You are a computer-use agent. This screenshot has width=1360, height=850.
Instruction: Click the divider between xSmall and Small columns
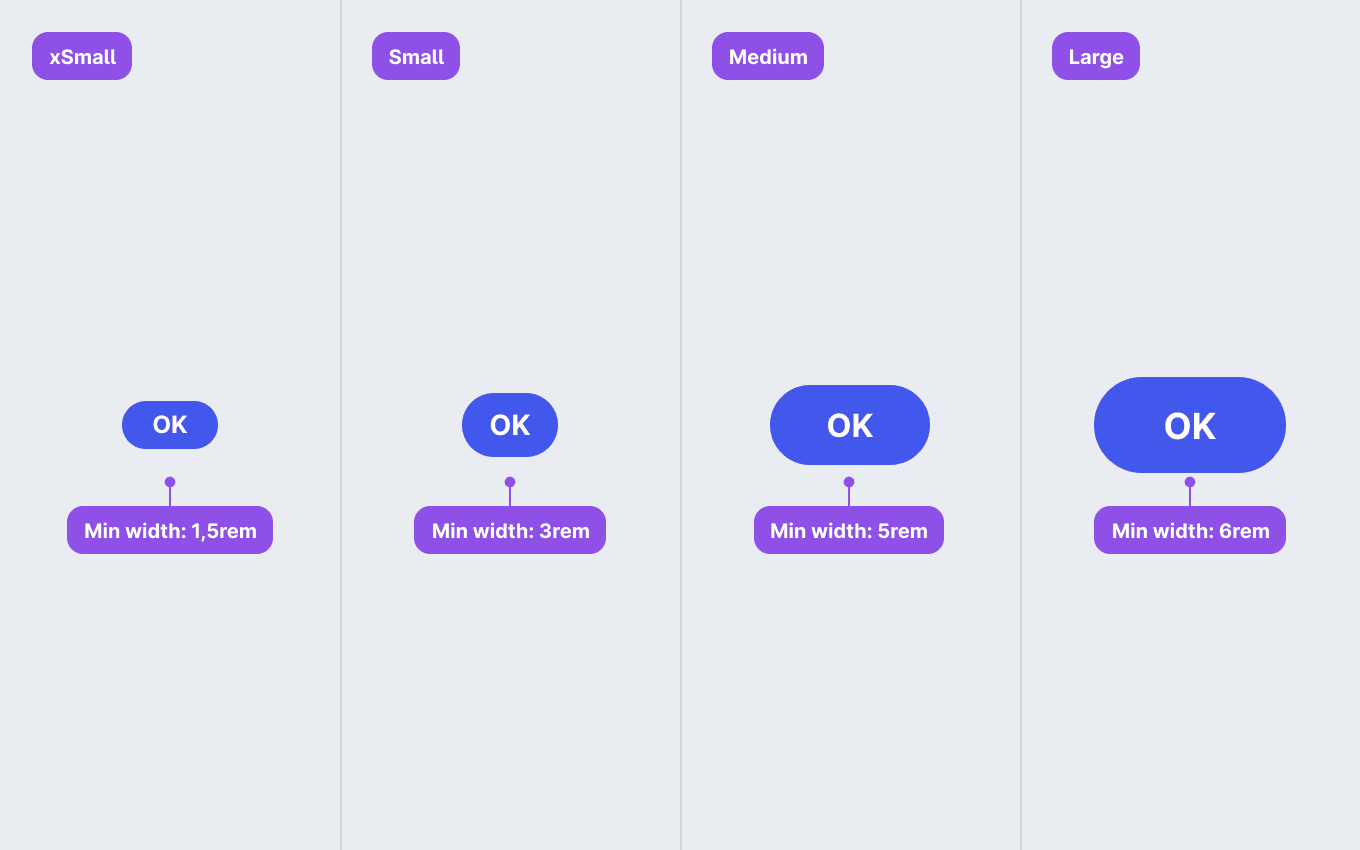point(341,425)
